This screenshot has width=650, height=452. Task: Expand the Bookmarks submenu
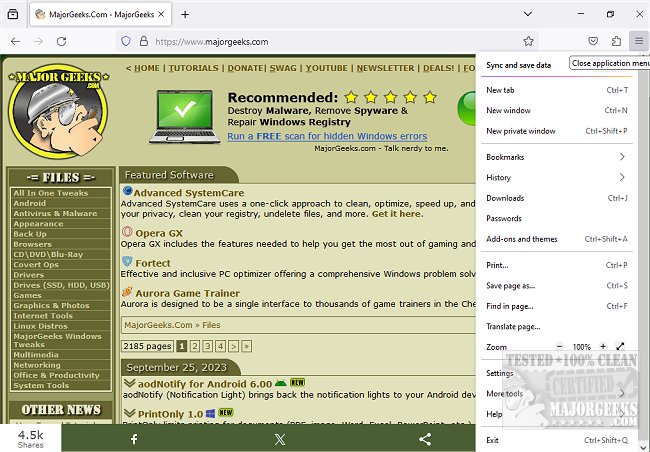[x=557, y=157]
